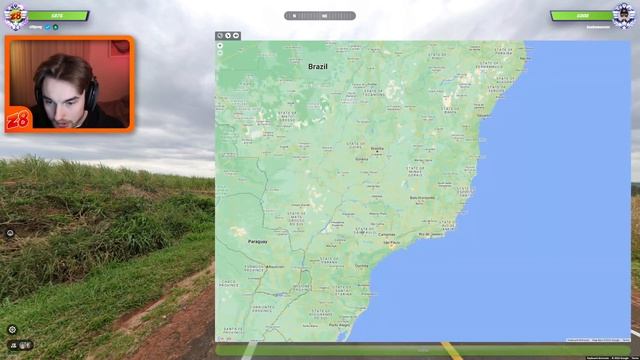Click the player icon in the bottom-left pill
Viewport: 640px width, 360px height.
tap(13, 346)
